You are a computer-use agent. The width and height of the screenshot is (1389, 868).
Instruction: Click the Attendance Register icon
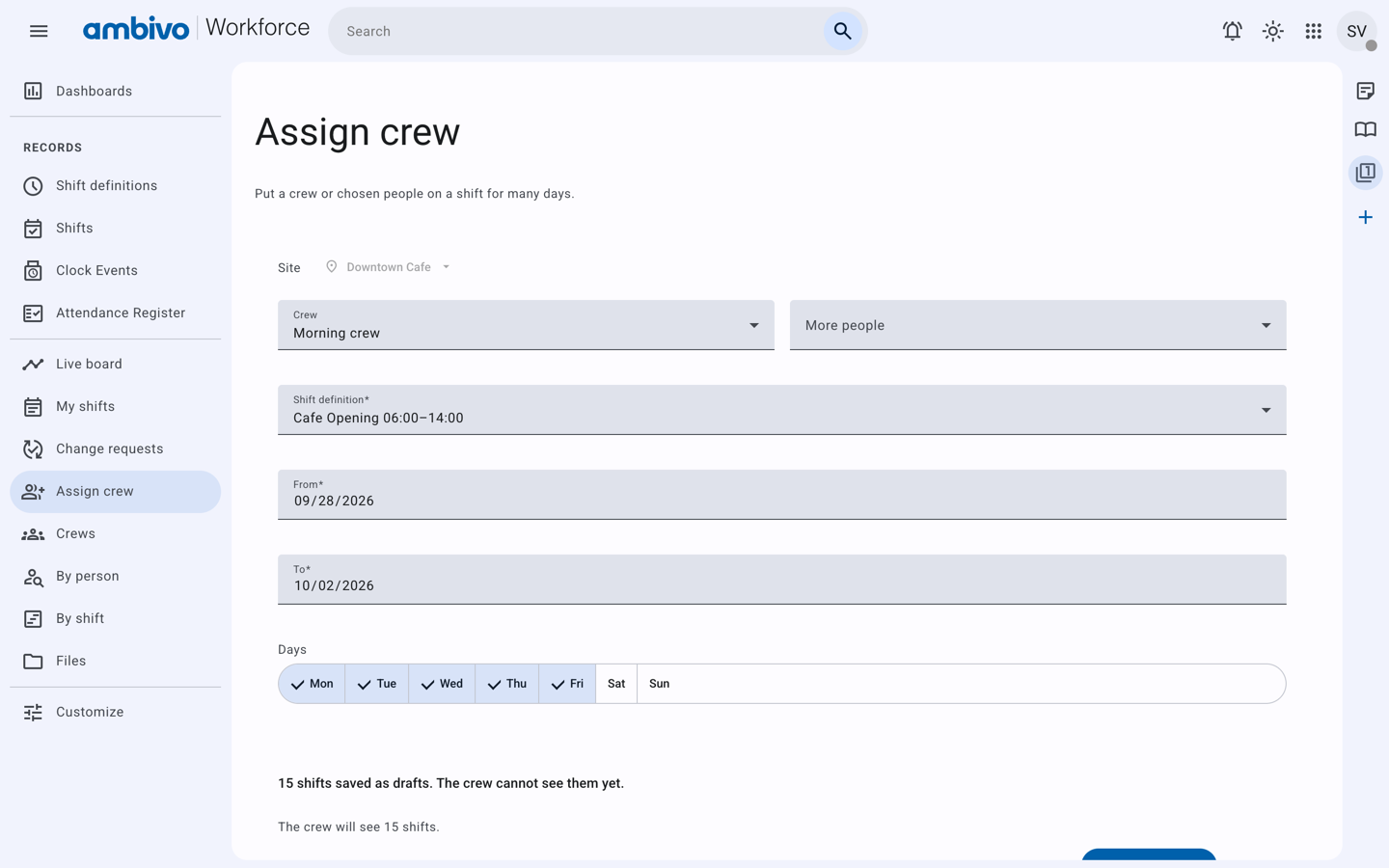[33, 312]
